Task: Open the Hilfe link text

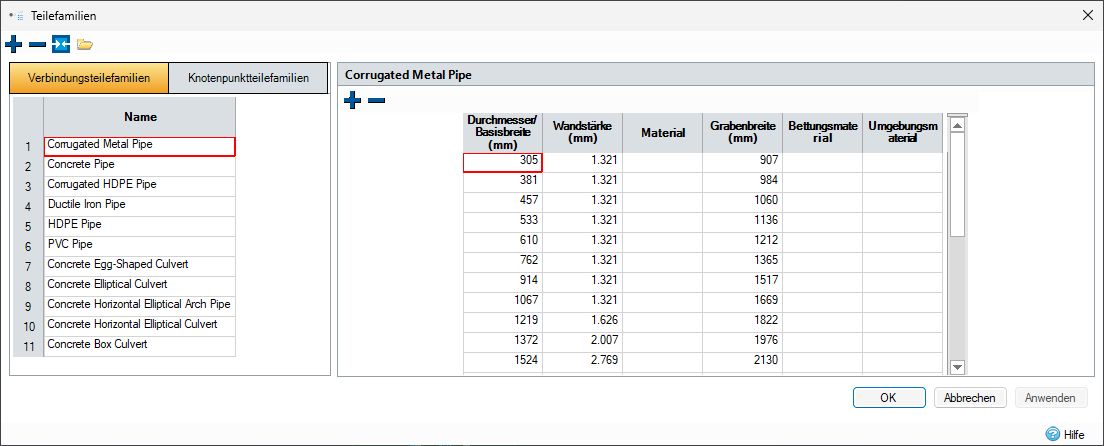Action: 1074,435
